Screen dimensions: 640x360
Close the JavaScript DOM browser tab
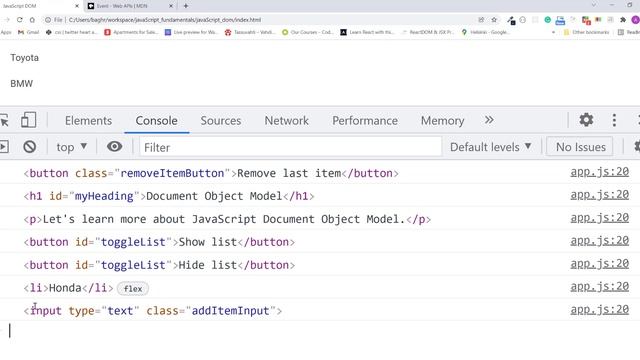tap(77, 6)
